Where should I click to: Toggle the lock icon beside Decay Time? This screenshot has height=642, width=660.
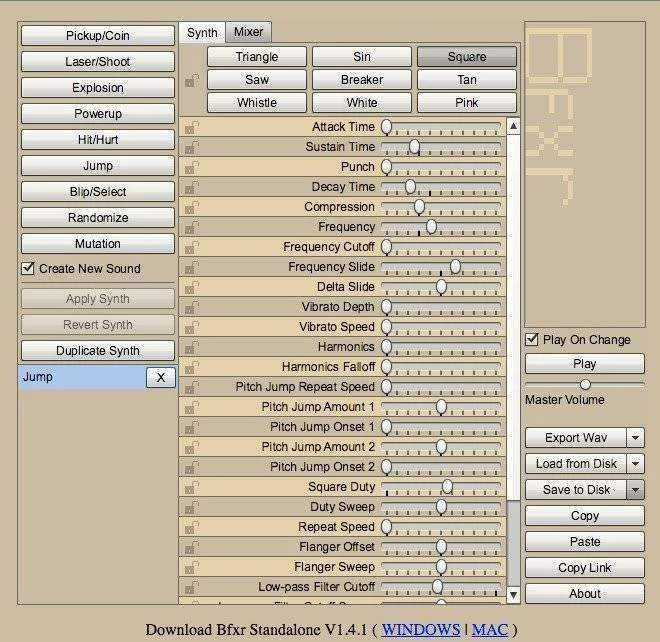pos(192,187)
